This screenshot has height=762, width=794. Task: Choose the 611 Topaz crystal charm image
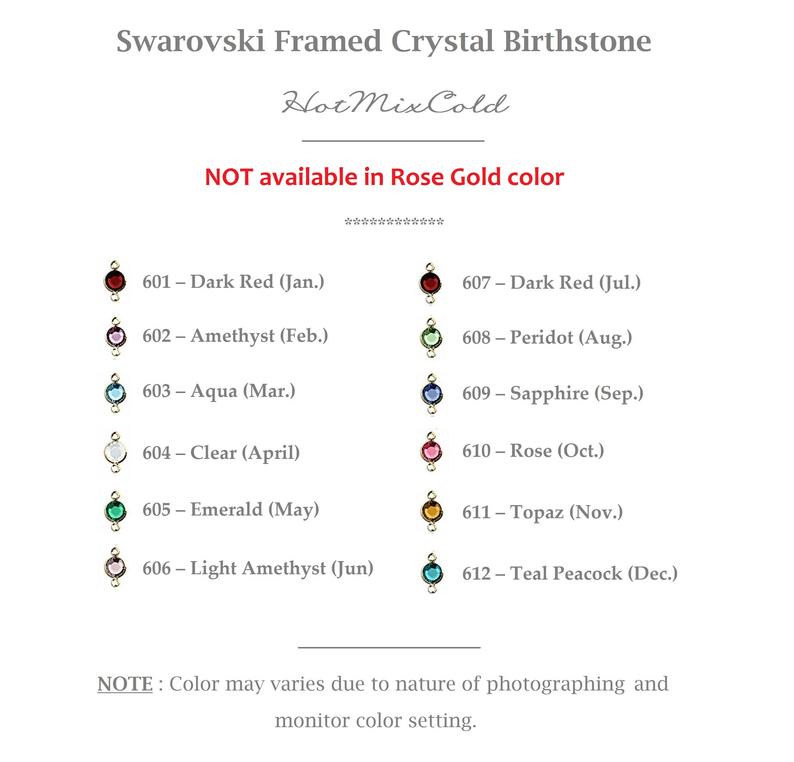tap(430, 511)
